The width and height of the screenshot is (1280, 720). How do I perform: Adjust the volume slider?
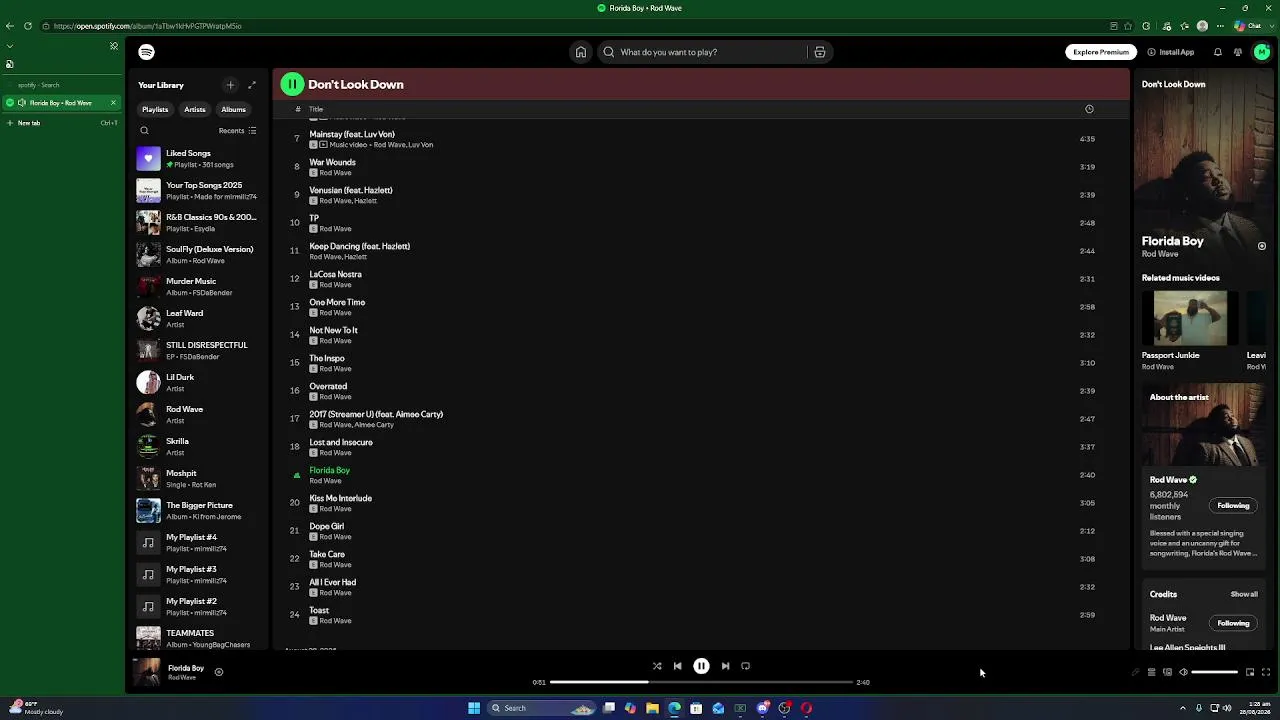pyautogui.click(x=1215, y=672)
